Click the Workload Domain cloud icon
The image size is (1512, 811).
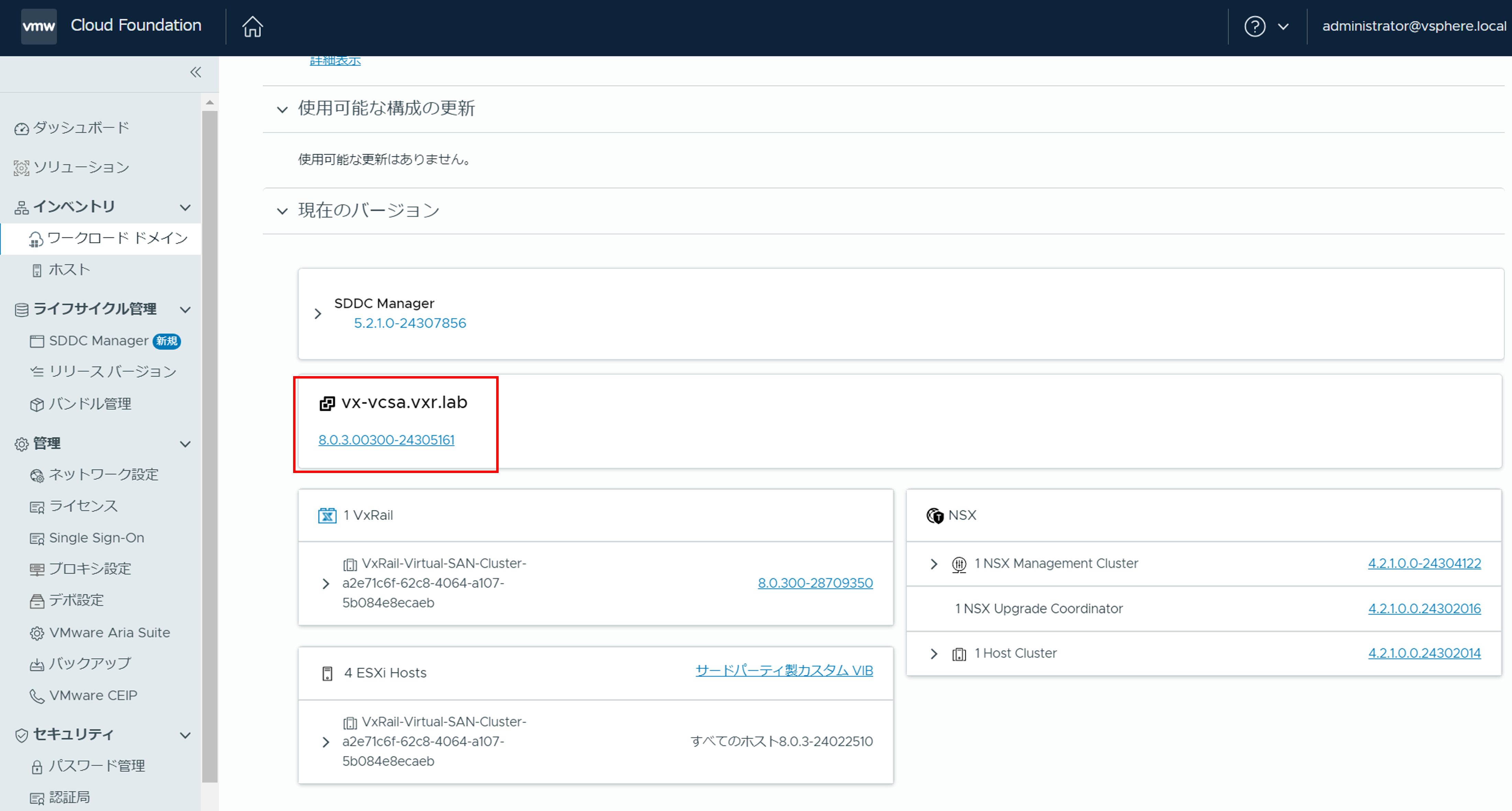tap(36, 239)
